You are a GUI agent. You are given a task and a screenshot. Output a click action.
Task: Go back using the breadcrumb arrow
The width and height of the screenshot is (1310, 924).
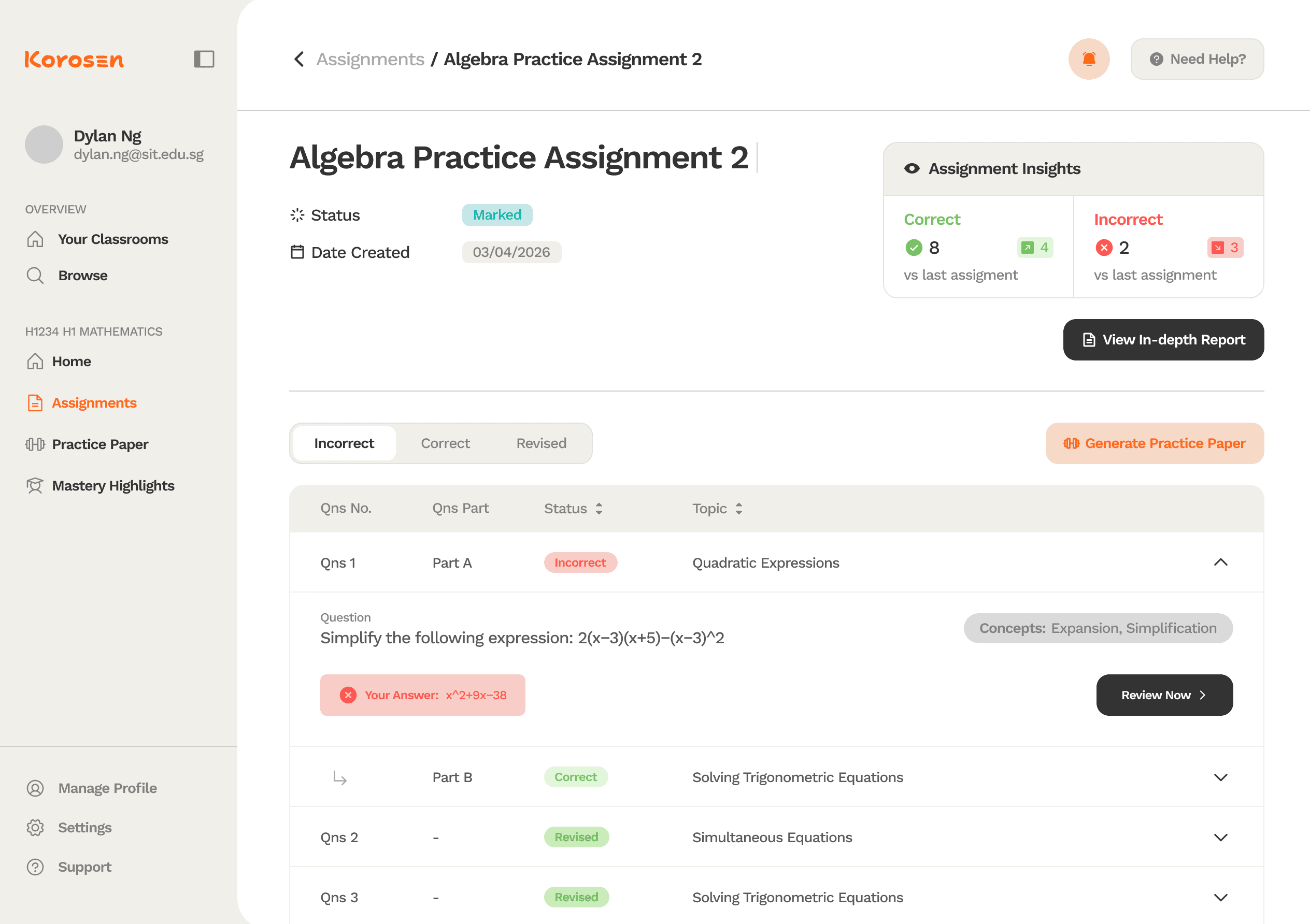pyautogui.click(x=299, y=60)
